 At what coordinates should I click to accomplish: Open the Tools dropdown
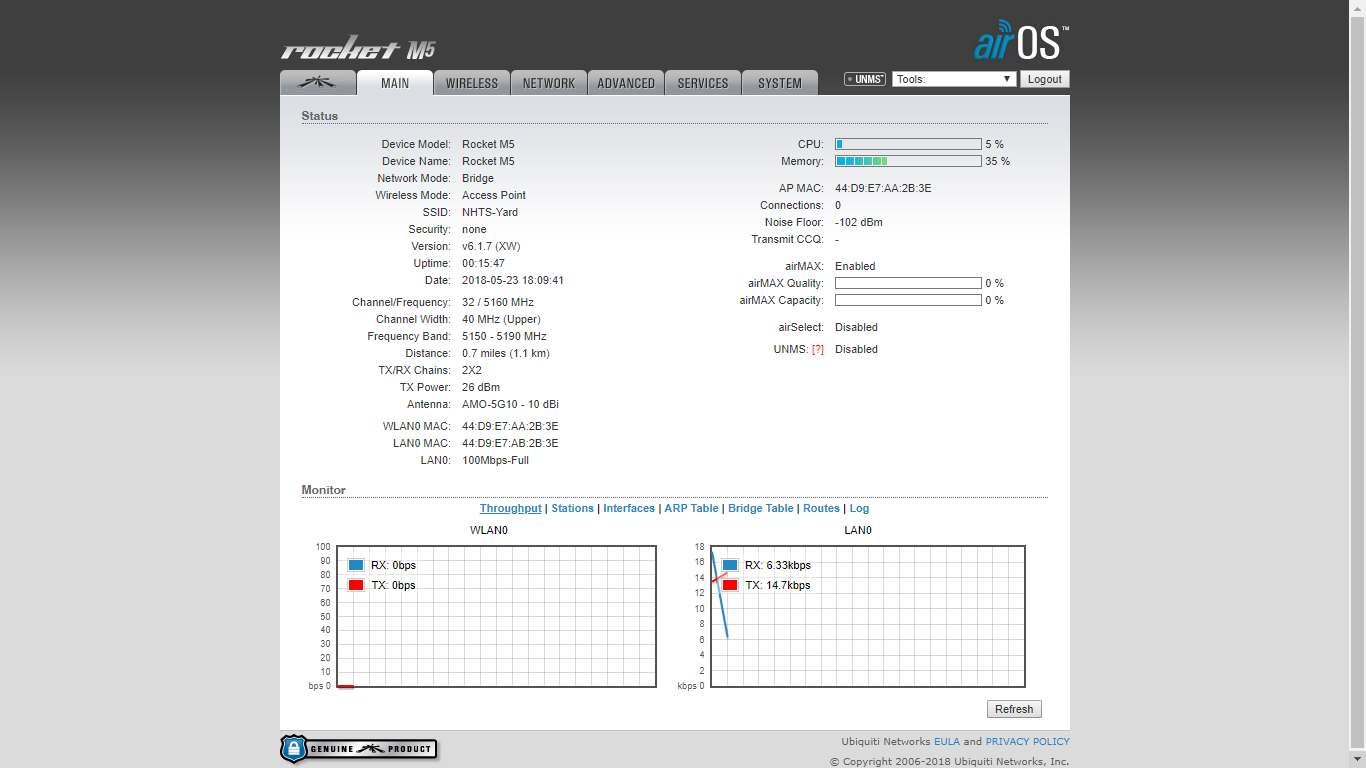pyautogui.click(x=954, y=79)
